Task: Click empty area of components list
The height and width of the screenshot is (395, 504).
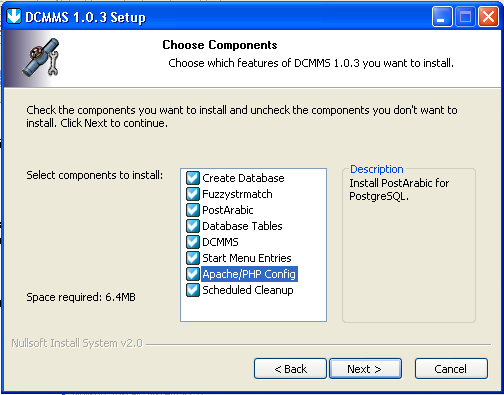Action: [x=253, y=309]
